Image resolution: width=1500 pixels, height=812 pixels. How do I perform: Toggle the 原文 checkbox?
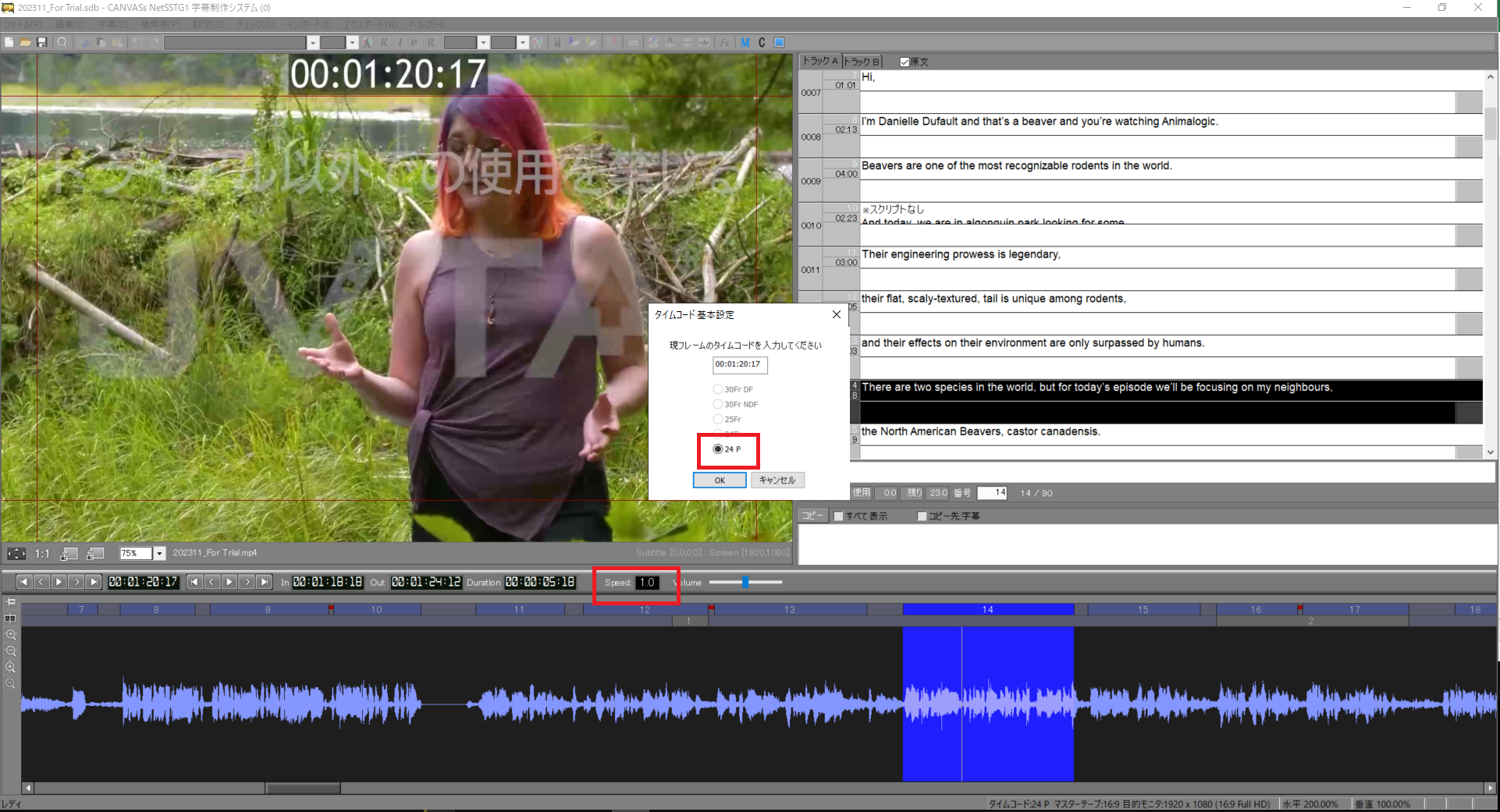coord(905,62)
